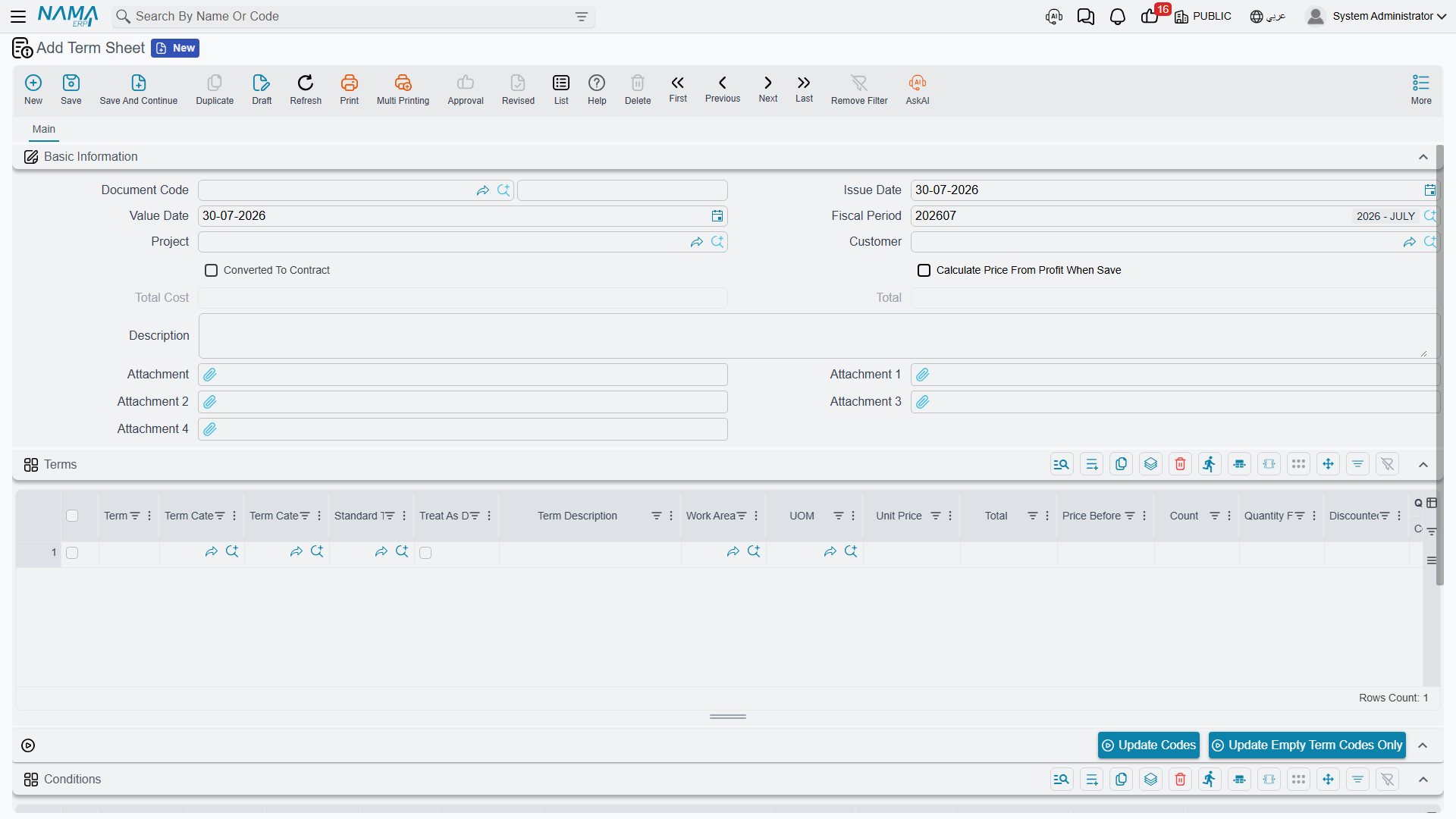Click the Refresh toolbar icon
The height and width of the screenshot is (819, 1456).
click(x=306, y=89)
